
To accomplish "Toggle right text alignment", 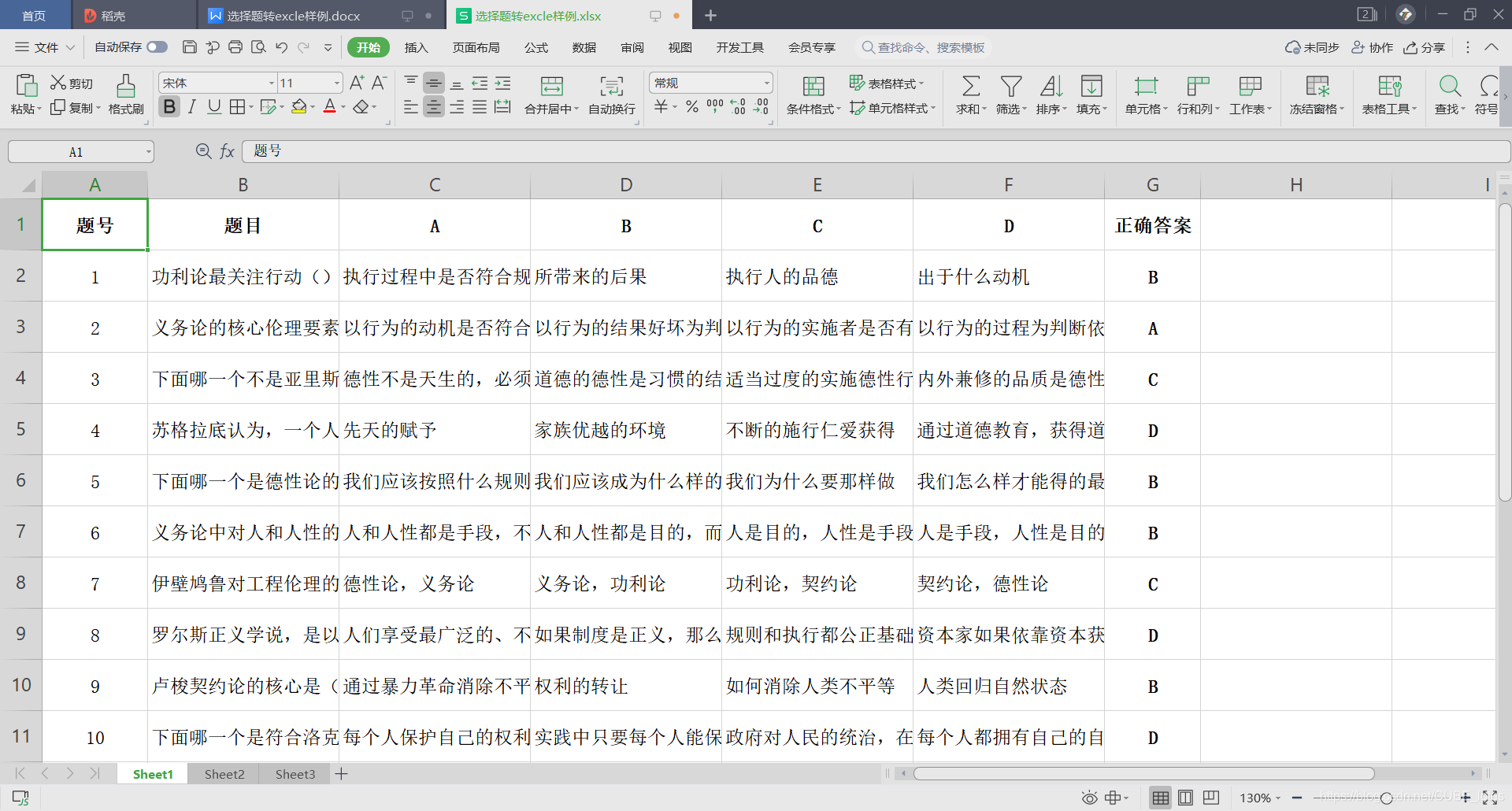I will pyautogui.click(x=456, y=106).
